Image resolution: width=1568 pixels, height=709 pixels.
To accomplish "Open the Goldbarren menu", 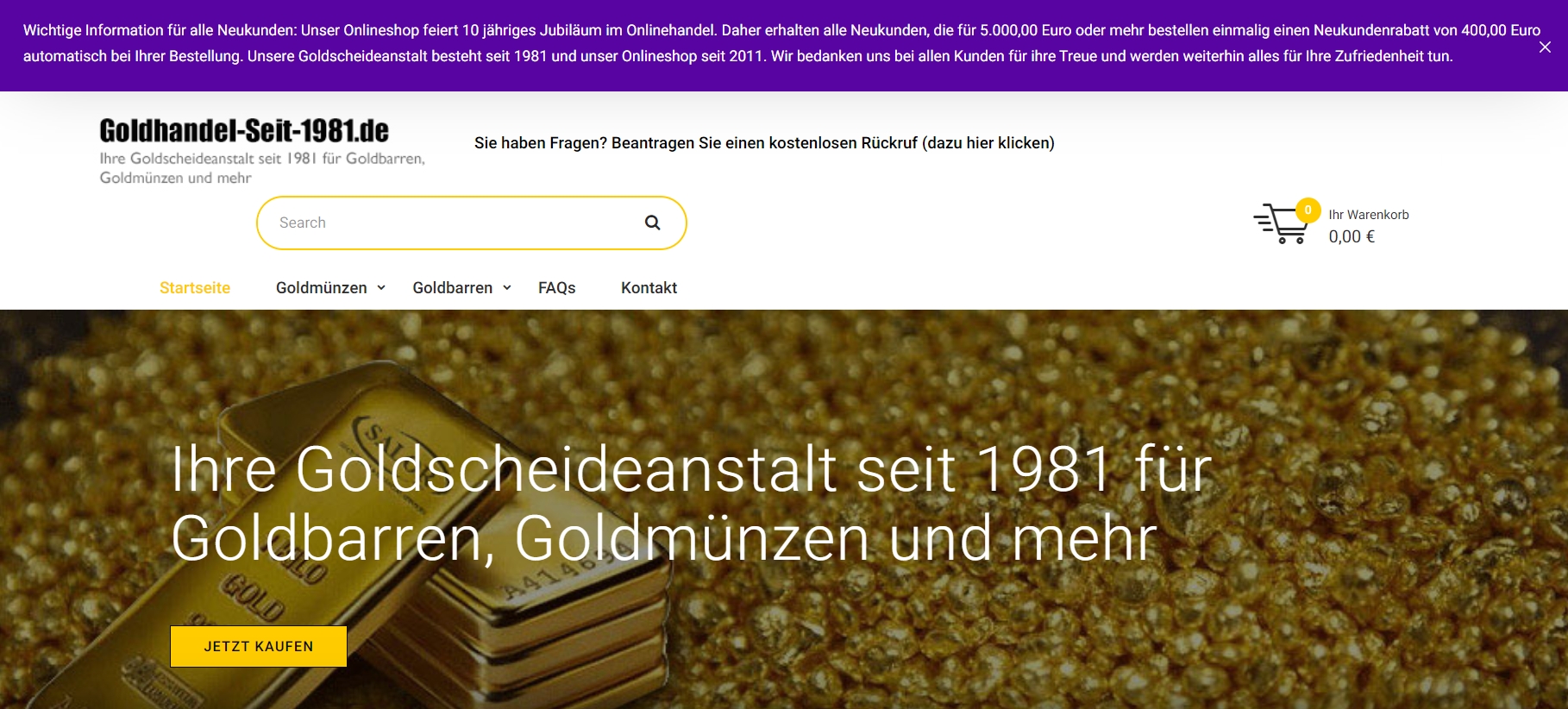I will click(453, 288).
